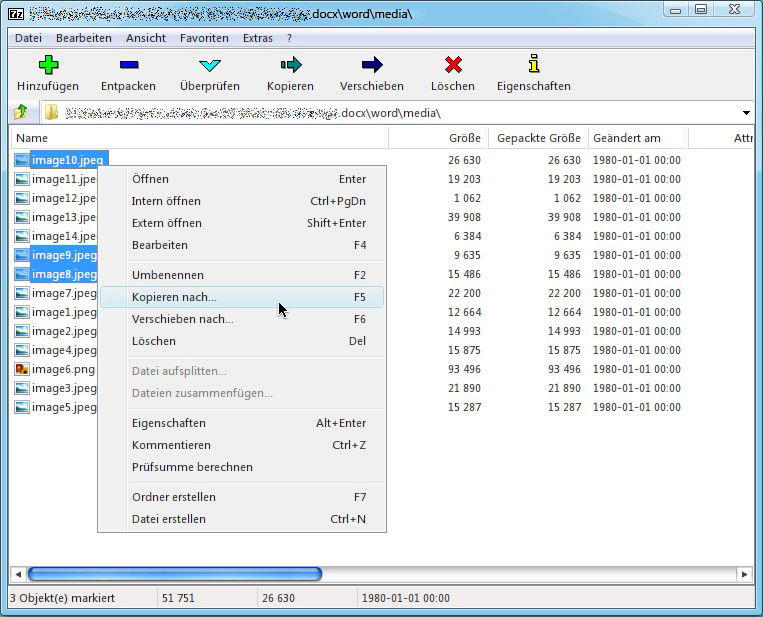763x617 pixels.
Task: Click status bar text 3 Objekt(e) markiert
Action: 62,598
